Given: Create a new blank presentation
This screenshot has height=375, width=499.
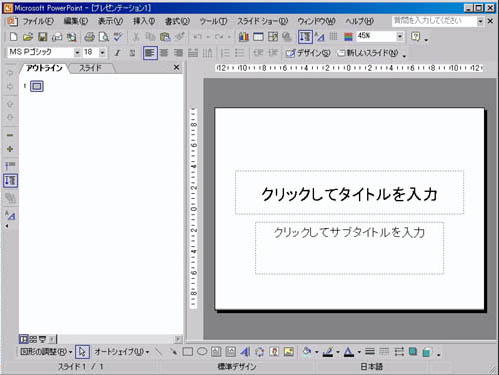Looking at the screenshot, I should pyautogui.click(x=13, y=37).
